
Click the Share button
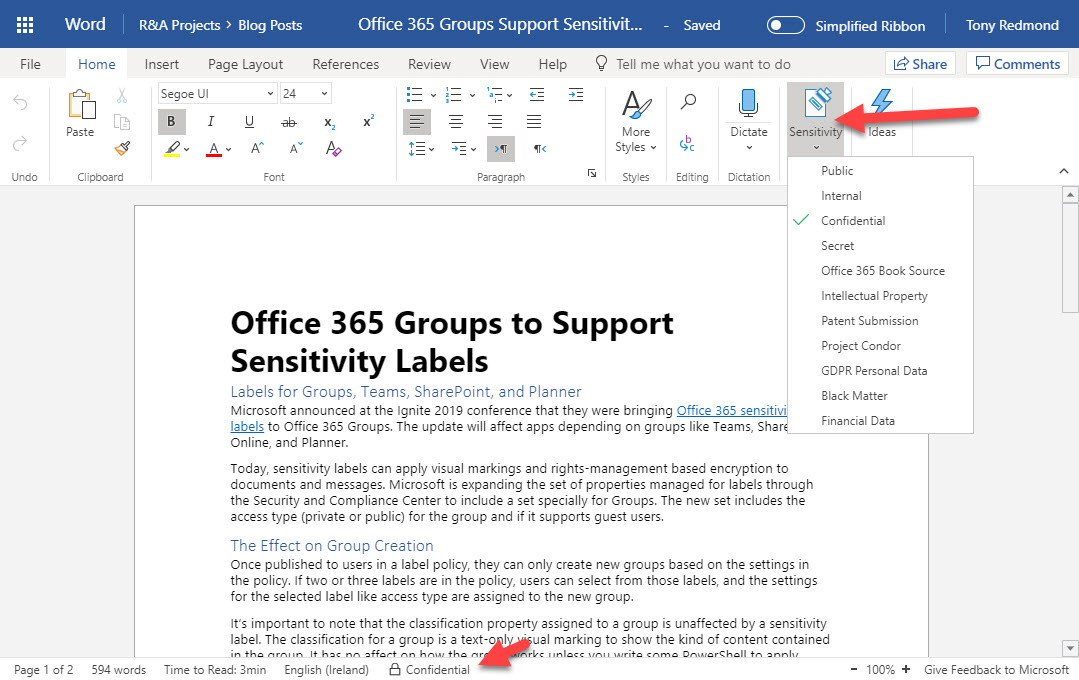920,64
